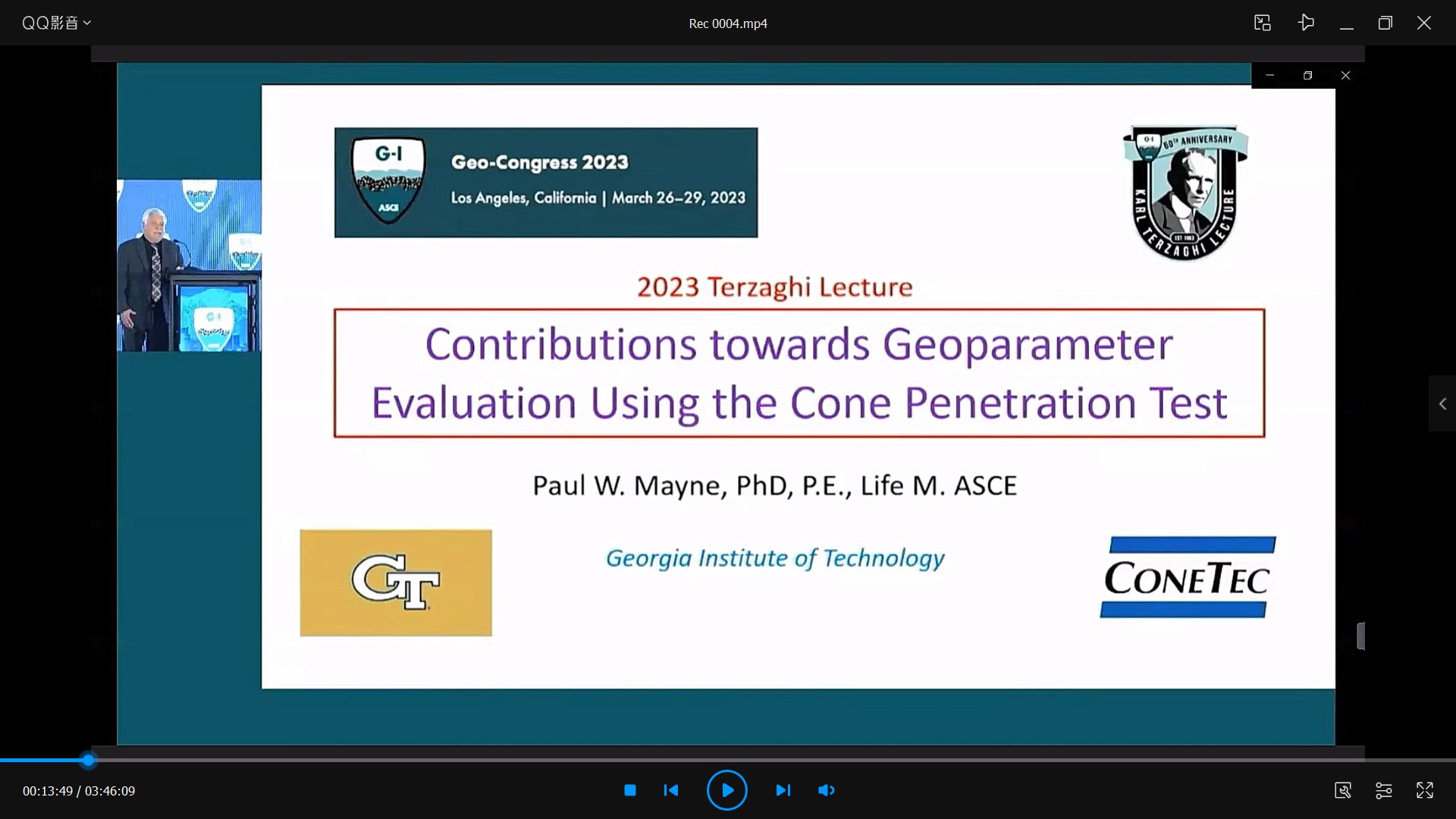The width and height of the screenshot is (1456, 819).
Task: Restore down the player window
Action: tap(1385, 24)
